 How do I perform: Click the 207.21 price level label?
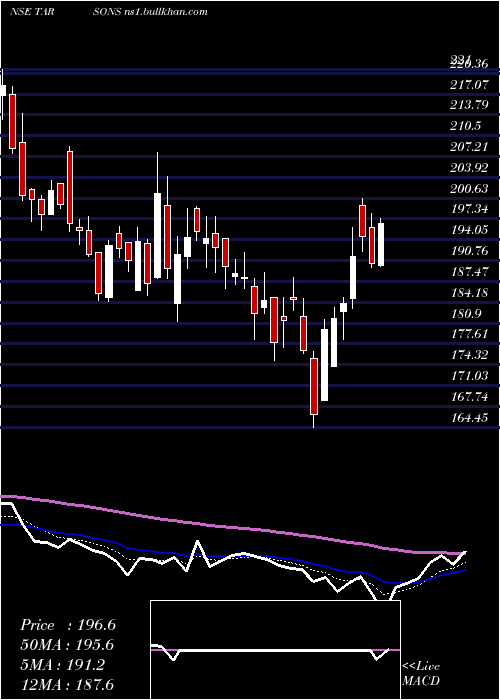click(469, 146)
